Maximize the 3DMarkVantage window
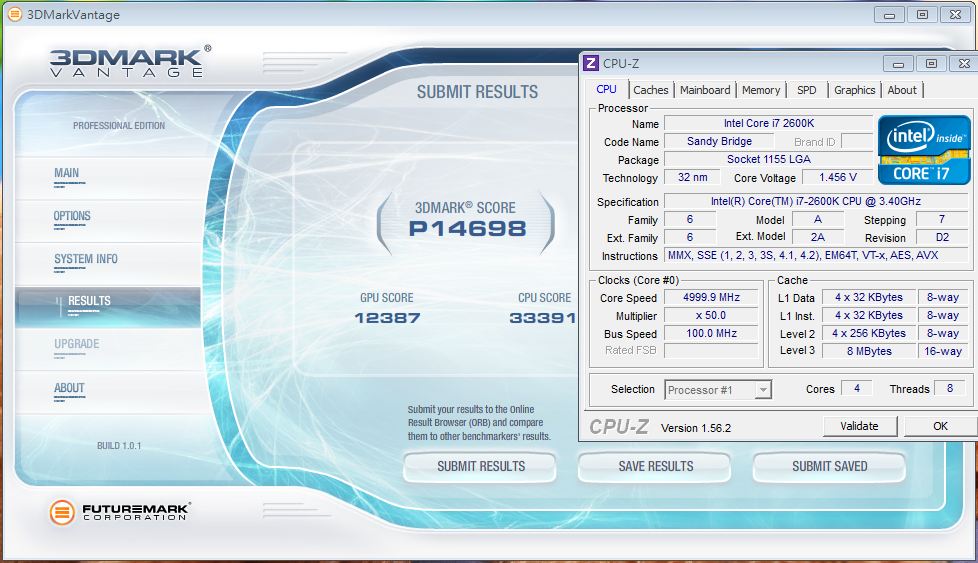Image resolution: width=978 pixels, height=563 pixels. tap(922, 14)
